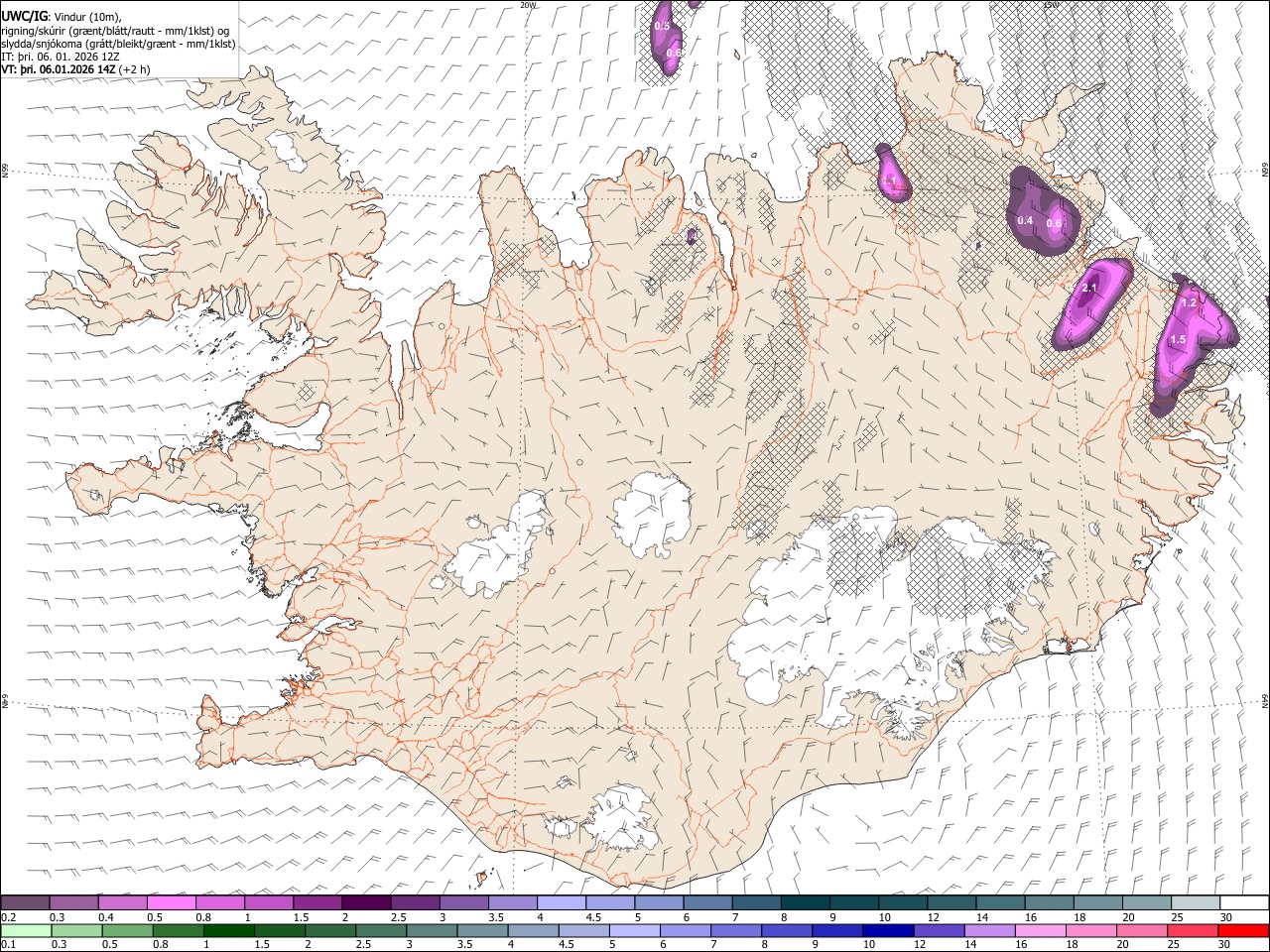Image resolution: width=1270 pixels, height=952 pixels.
Task: Click the 0.1 label under lower legend
Action: pyautogui.click(x=7, y=944)
